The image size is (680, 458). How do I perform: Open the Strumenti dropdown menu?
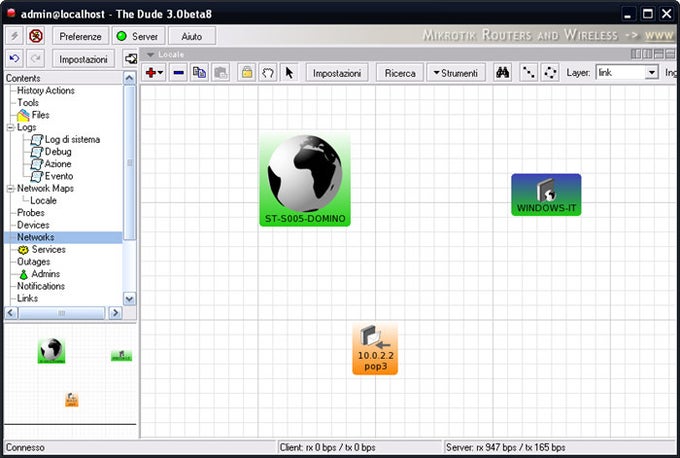pos(455,73)
